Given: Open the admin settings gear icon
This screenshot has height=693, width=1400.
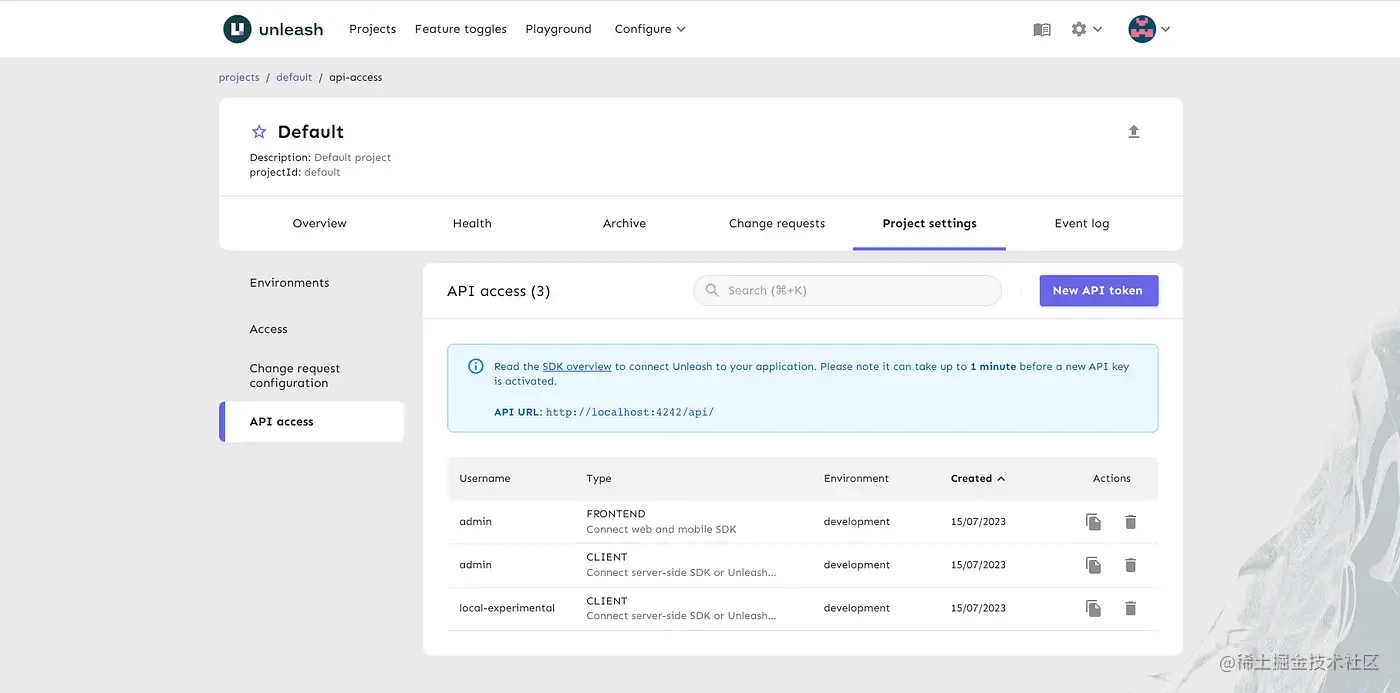Looking at the screenshot, I should [1078, 29].
